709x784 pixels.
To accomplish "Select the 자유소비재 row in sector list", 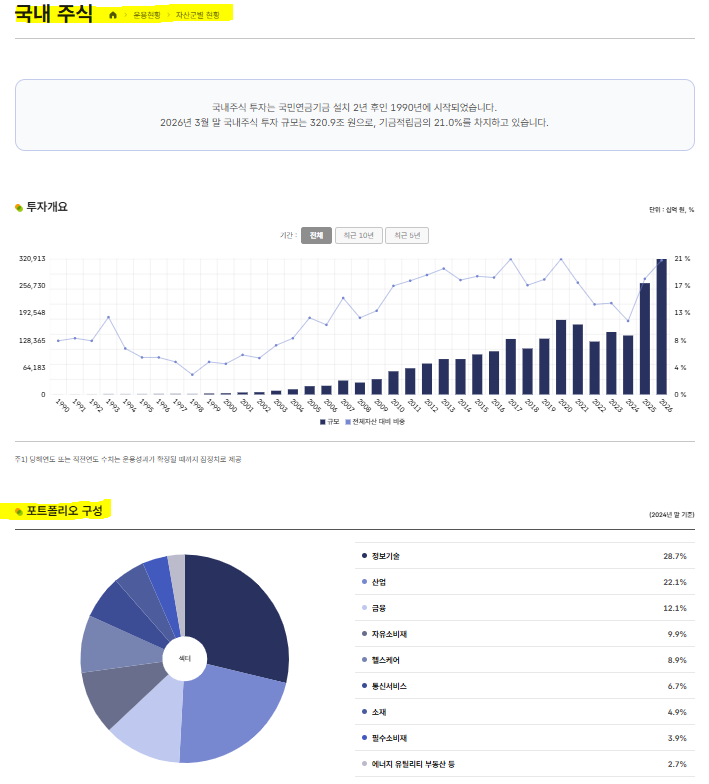I will [524, 634].
